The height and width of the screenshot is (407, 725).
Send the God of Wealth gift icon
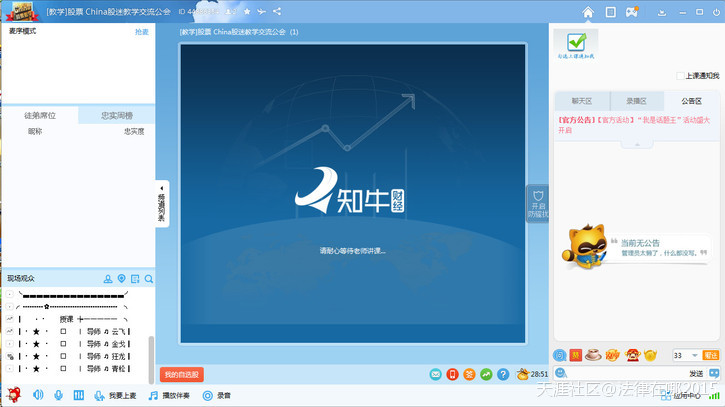pos(633,355)
